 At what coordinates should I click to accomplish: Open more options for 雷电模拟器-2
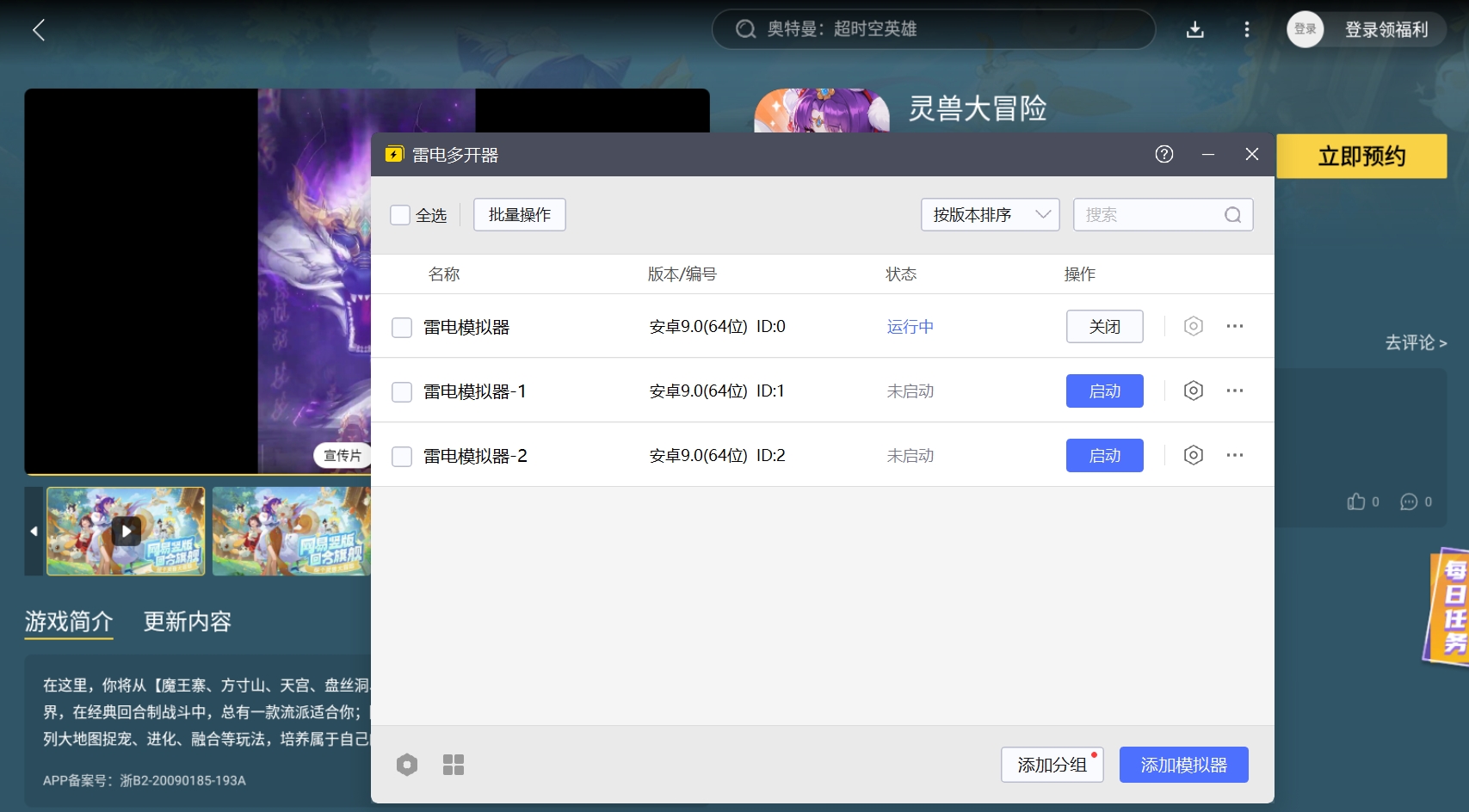(1235, 455)
